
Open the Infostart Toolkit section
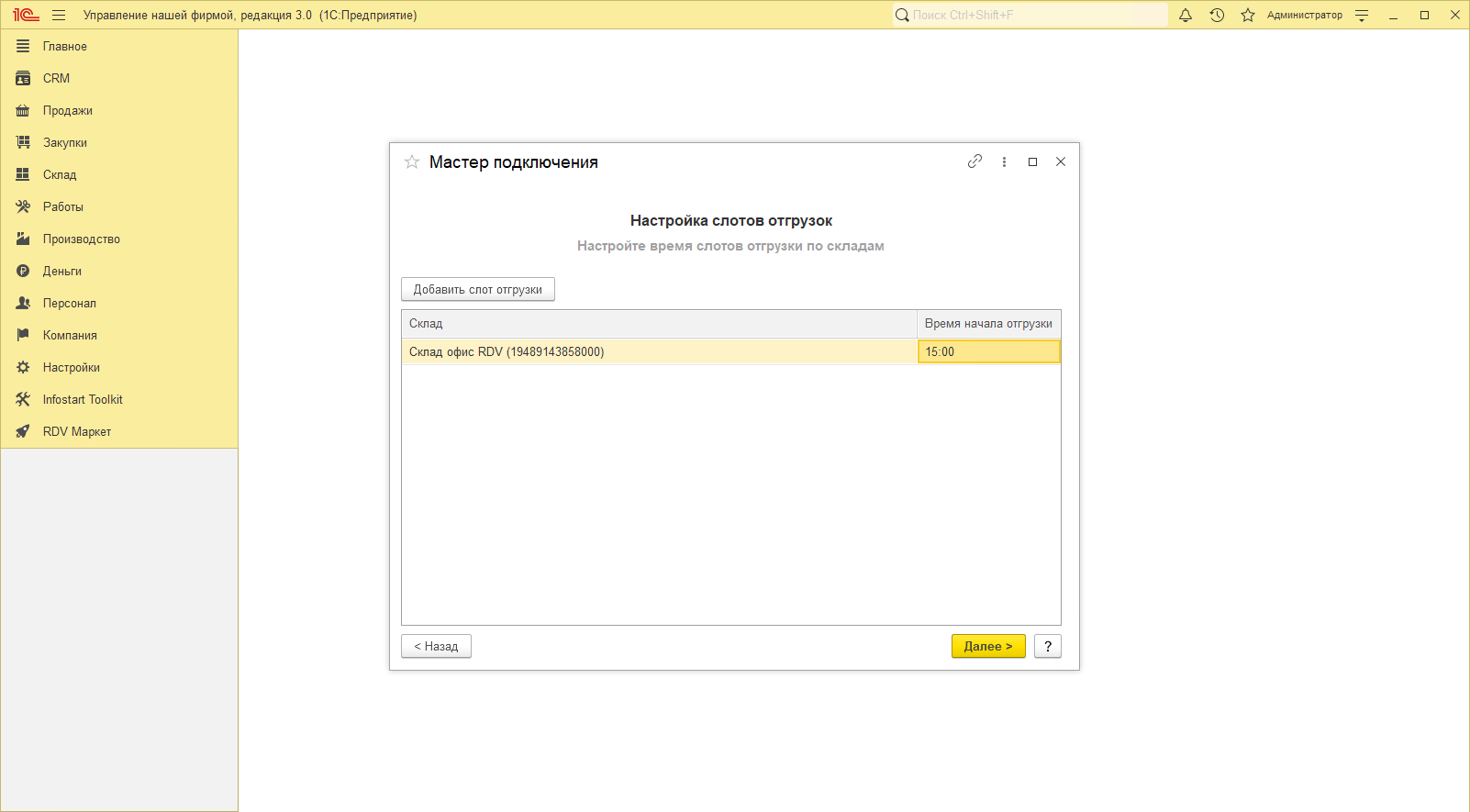click(x=119, y=399)
